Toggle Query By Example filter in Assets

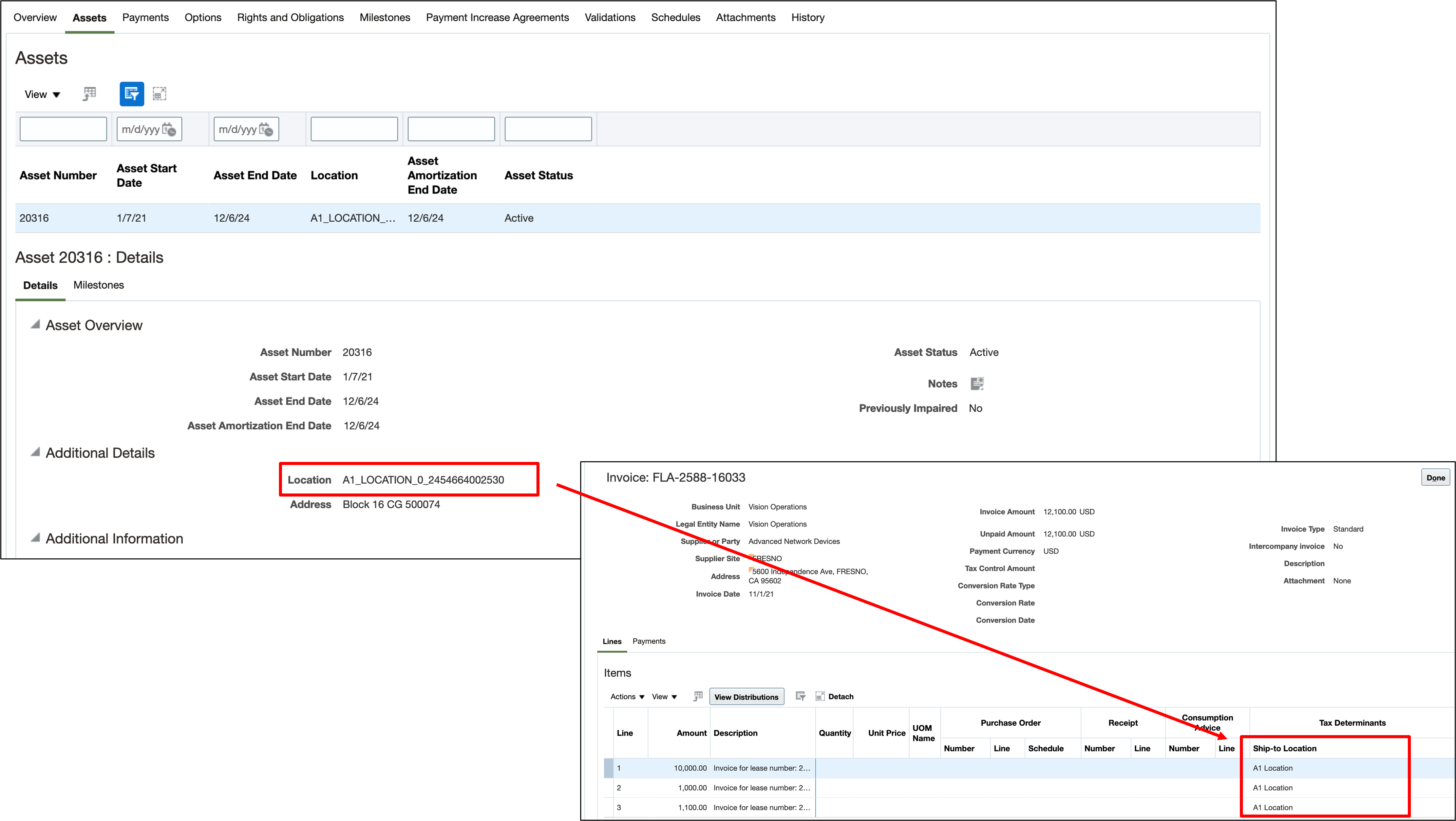[x=132, y=94]
